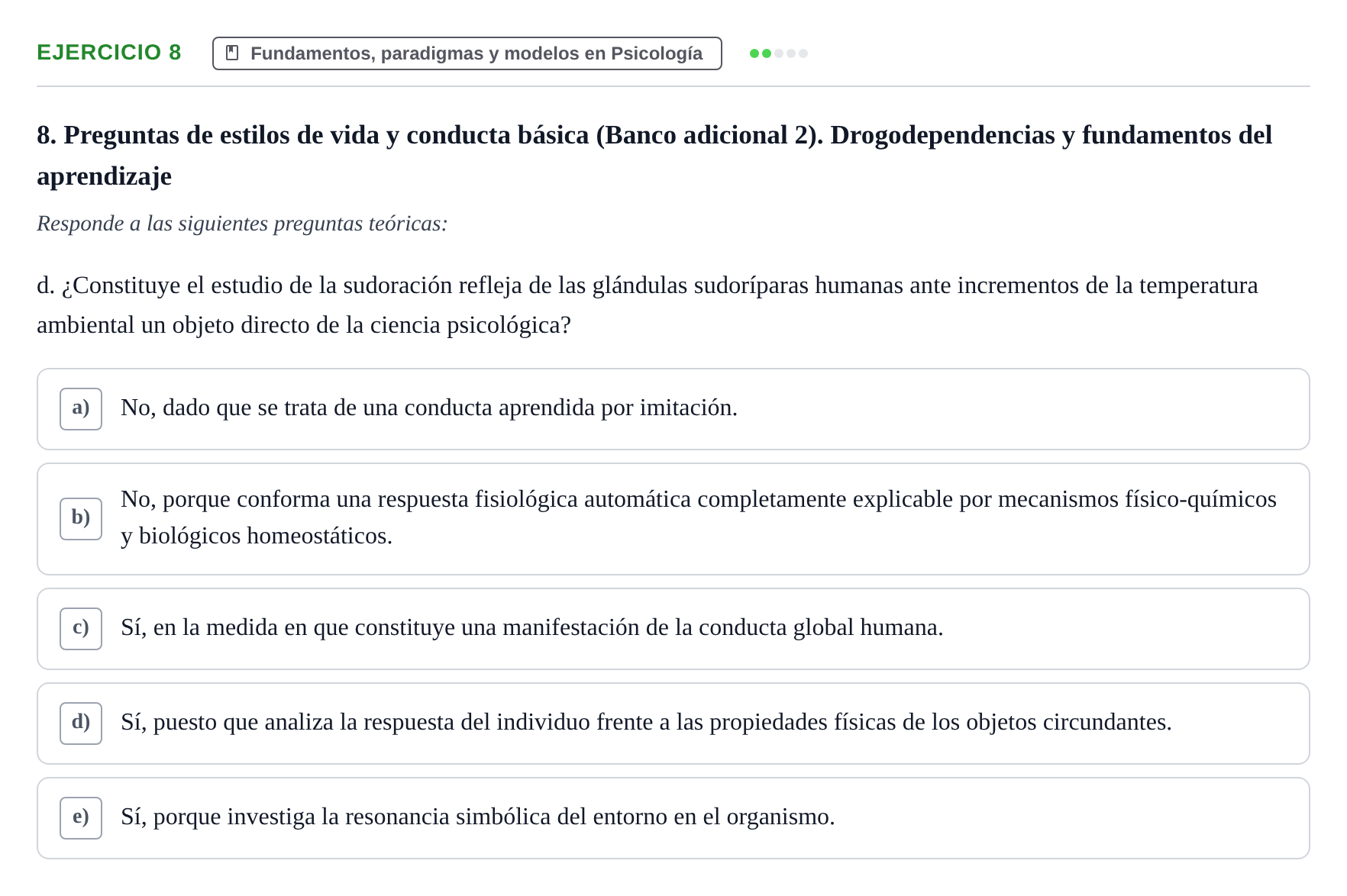Click the book icon in the subject tag
The width and height of the screenshot is (1347, 896).
tap(233, 53)
